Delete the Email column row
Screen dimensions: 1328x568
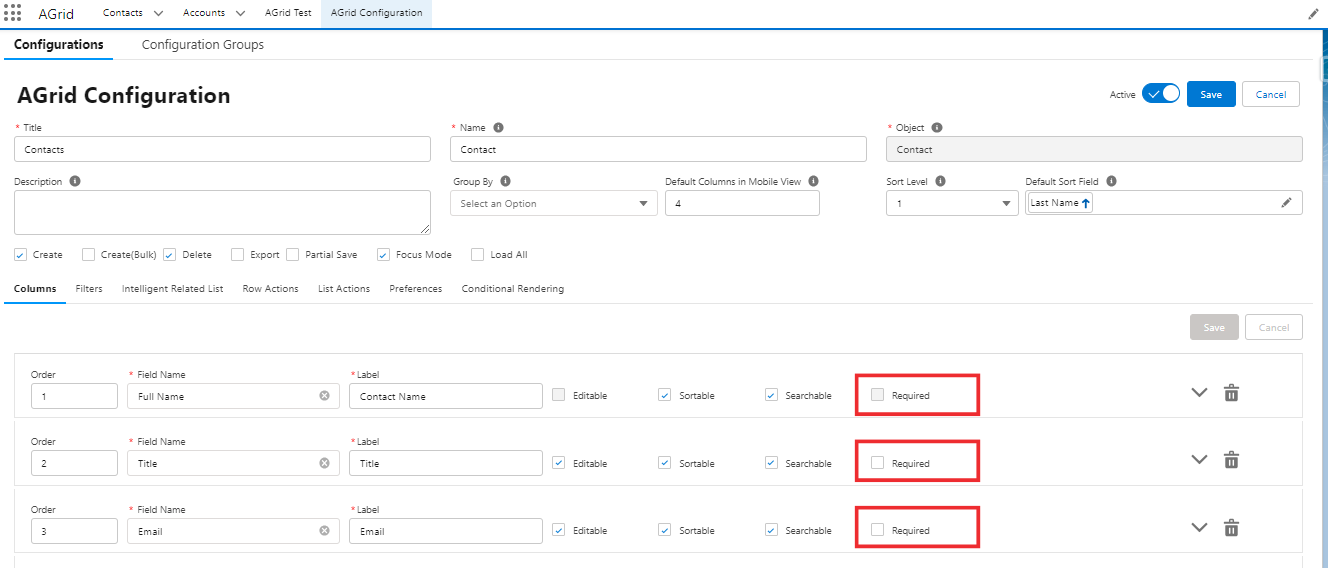(1232, 528)
